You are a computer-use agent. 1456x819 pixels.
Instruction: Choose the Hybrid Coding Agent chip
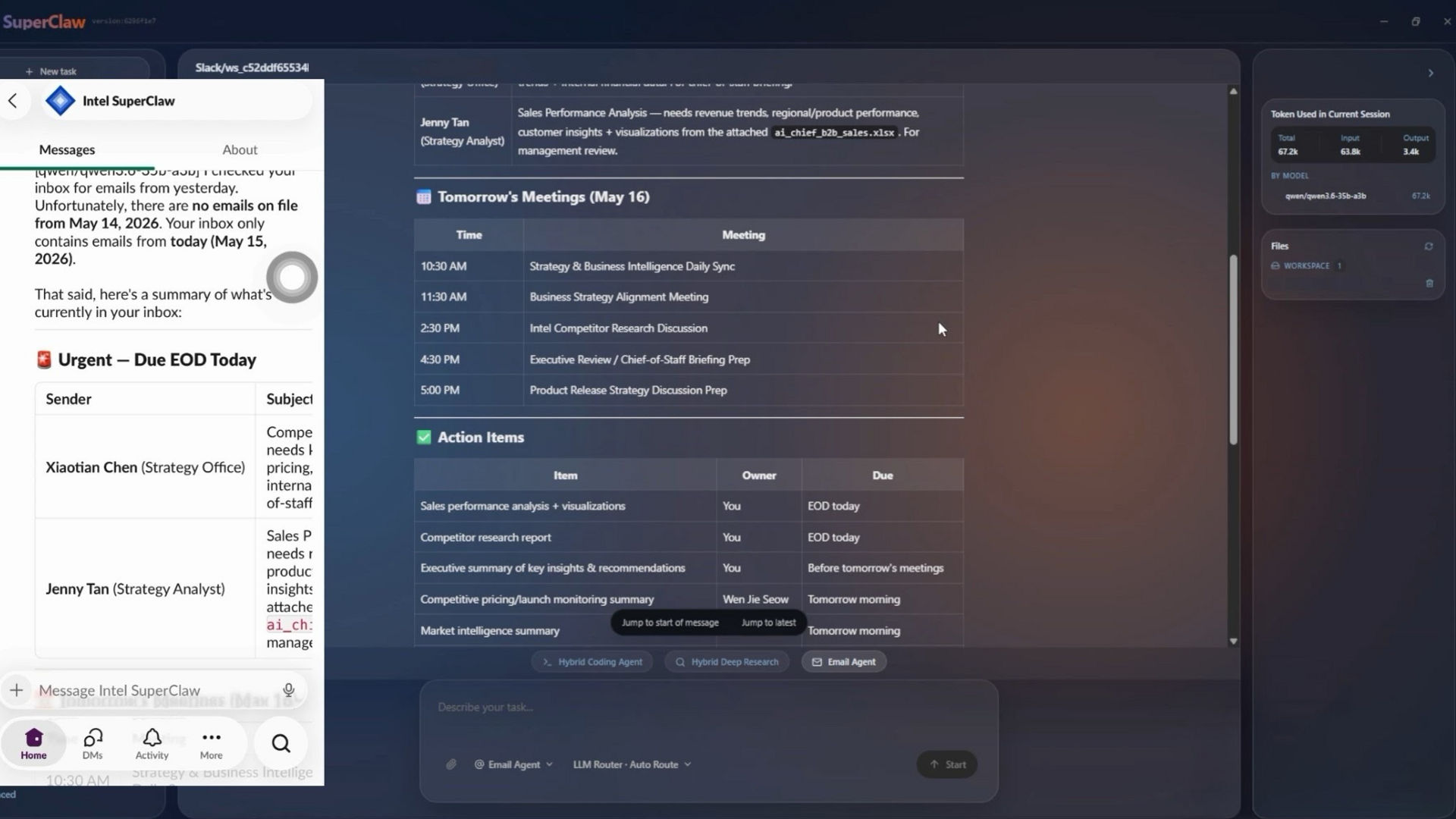click(x=592, y=662)
